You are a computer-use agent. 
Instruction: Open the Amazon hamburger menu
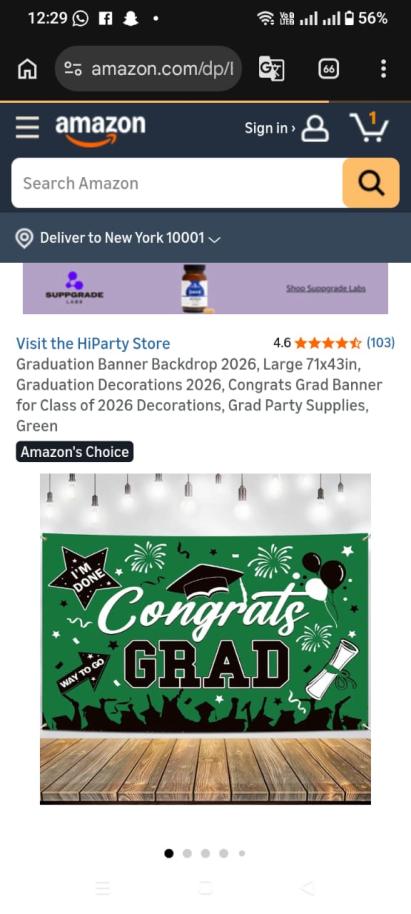pyautogui.click(x=27, y=127)
